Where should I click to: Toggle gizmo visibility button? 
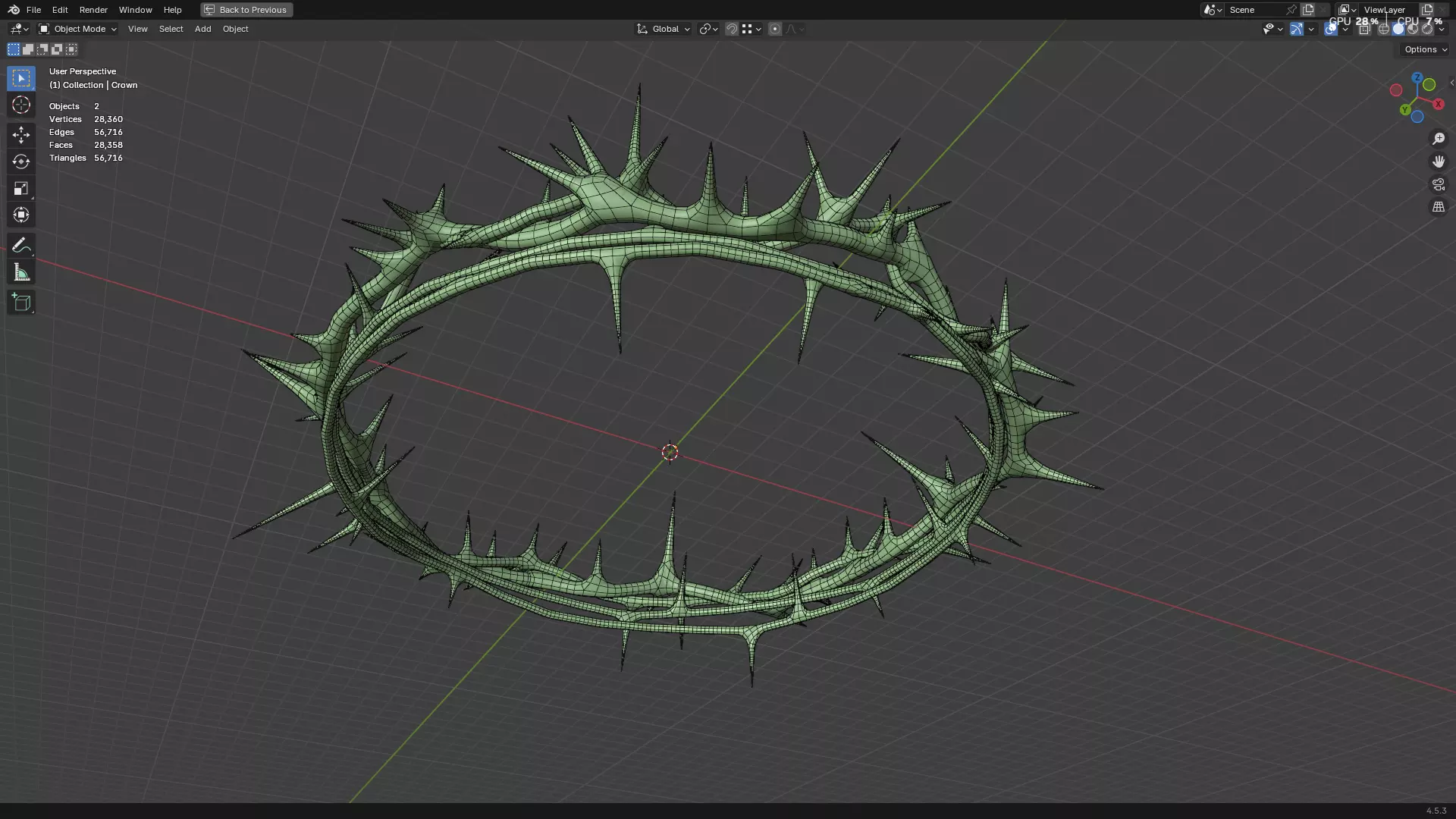[x=1297, y=29]
